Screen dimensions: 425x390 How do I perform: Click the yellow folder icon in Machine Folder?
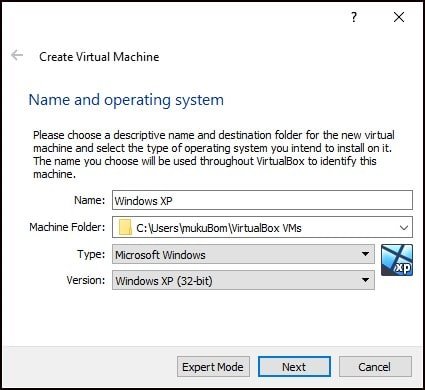pos(125,227)
